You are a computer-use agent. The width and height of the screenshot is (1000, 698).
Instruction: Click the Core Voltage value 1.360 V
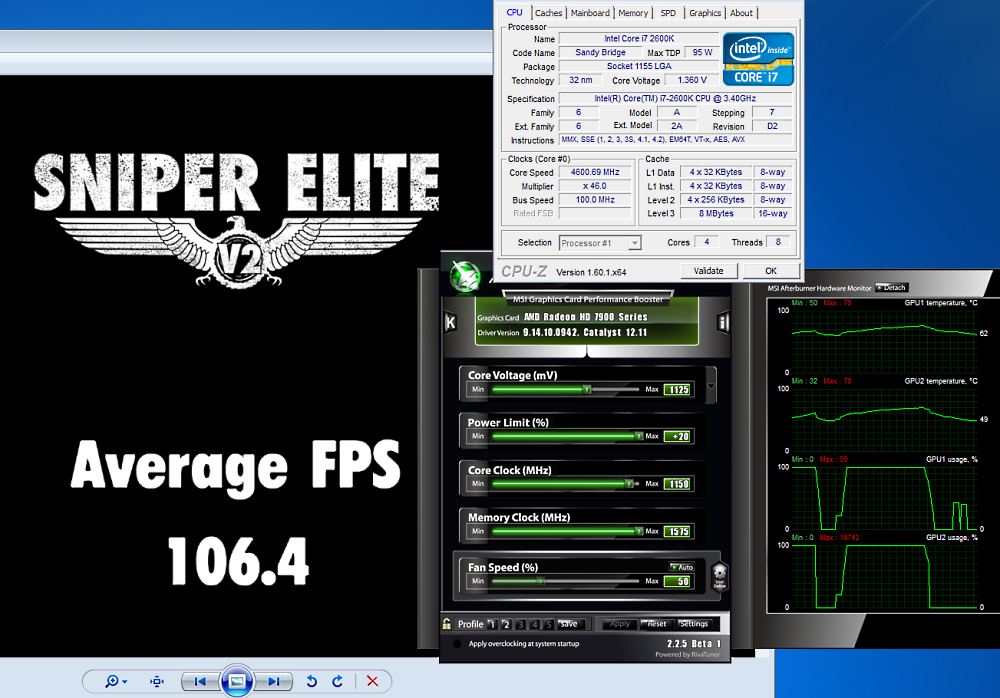(692, 80)
